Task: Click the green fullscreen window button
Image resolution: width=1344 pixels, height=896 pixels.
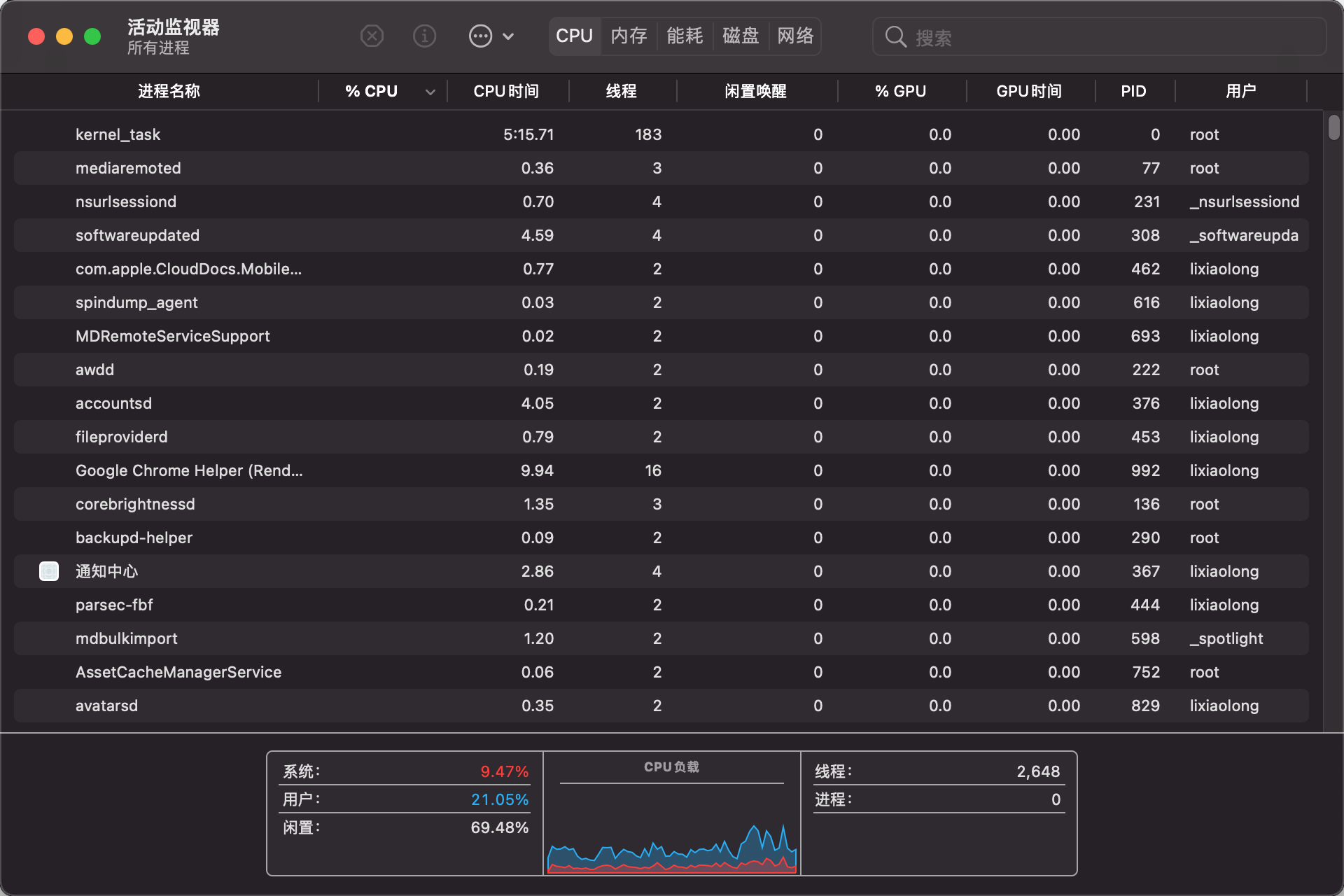Action: (92, 36)
